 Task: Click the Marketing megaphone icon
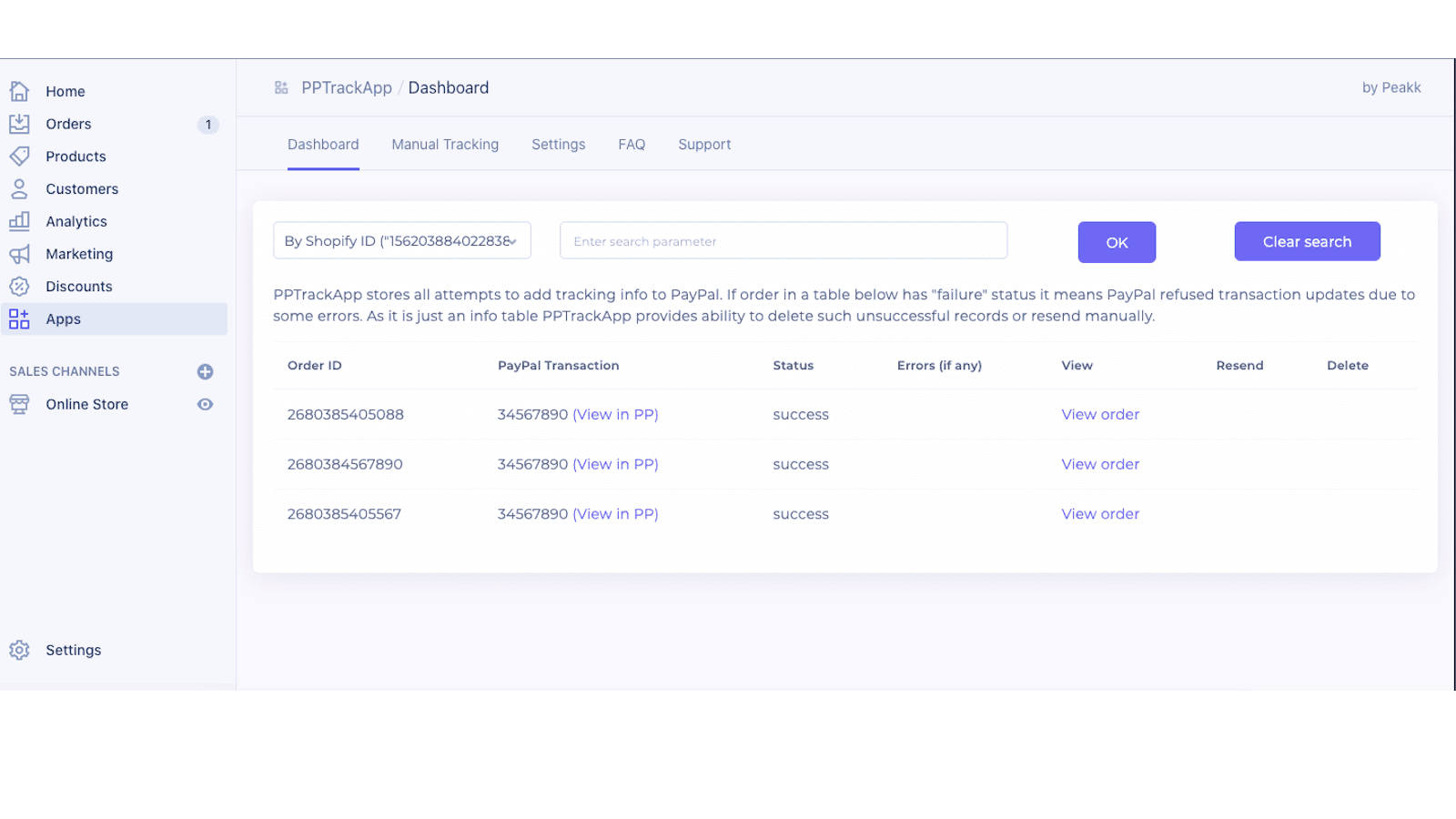pyautogui.click(x=19, y=254)
